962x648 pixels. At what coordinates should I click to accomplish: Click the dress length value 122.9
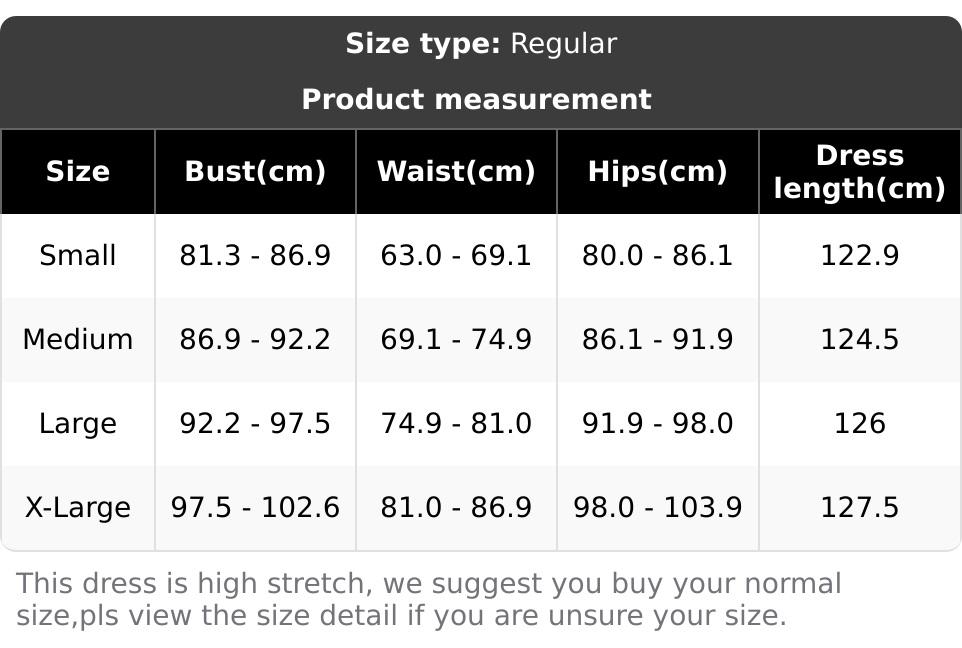pyautogui.click(x=859, y=255)
